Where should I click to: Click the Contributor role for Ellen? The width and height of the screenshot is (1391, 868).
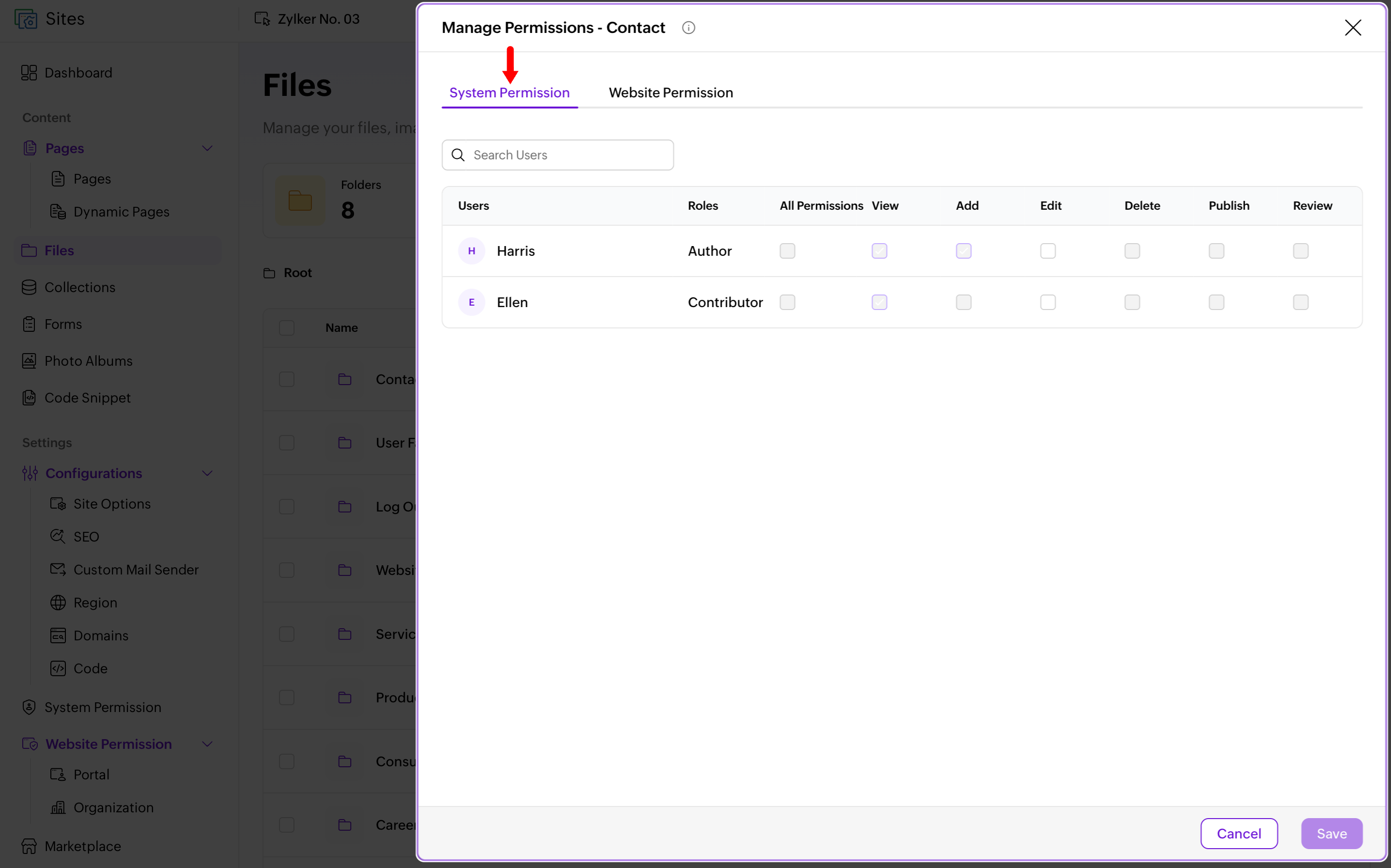725,303
